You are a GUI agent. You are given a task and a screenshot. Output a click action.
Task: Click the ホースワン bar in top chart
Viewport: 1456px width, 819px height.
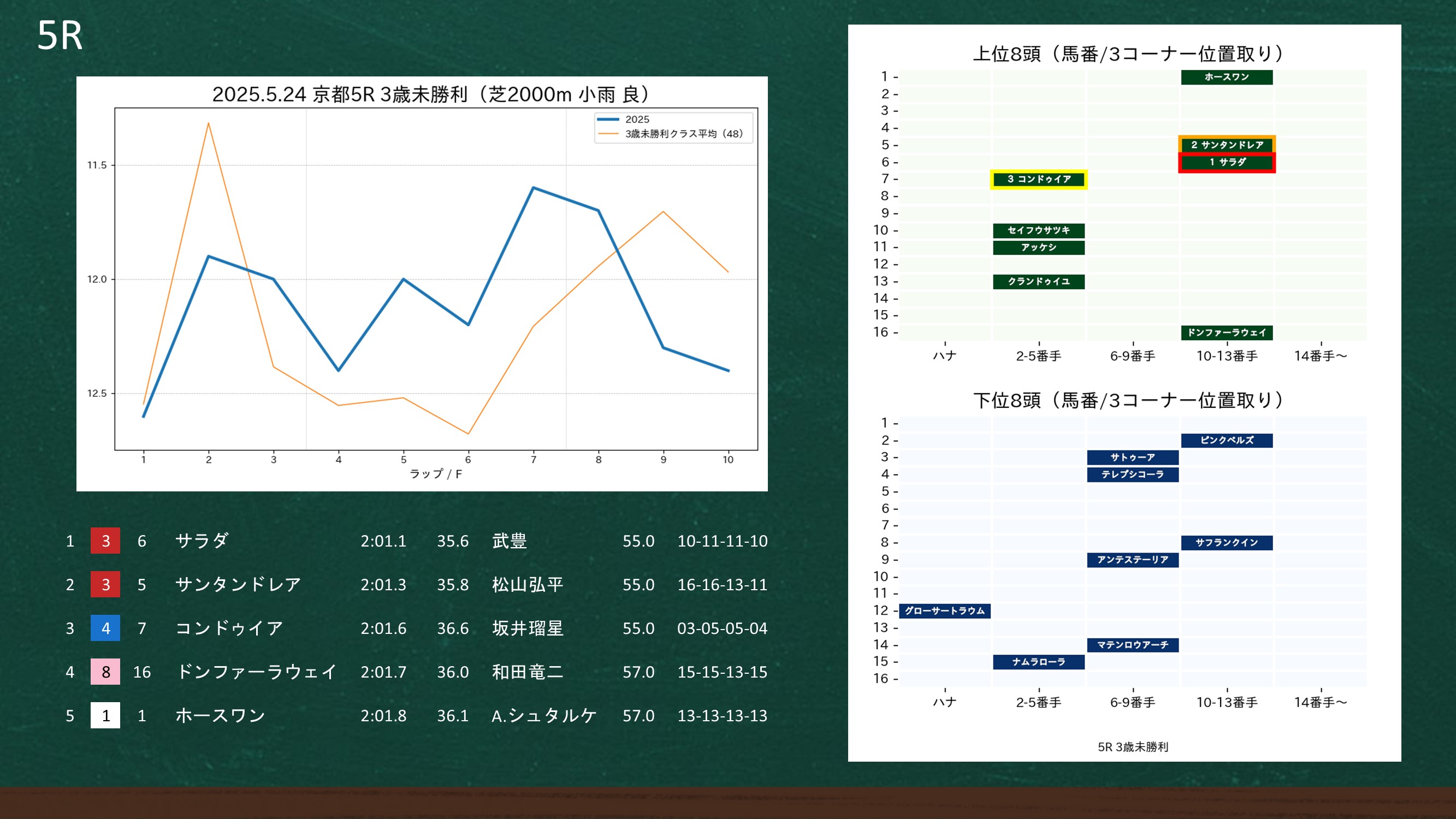tap(1227, 77)
